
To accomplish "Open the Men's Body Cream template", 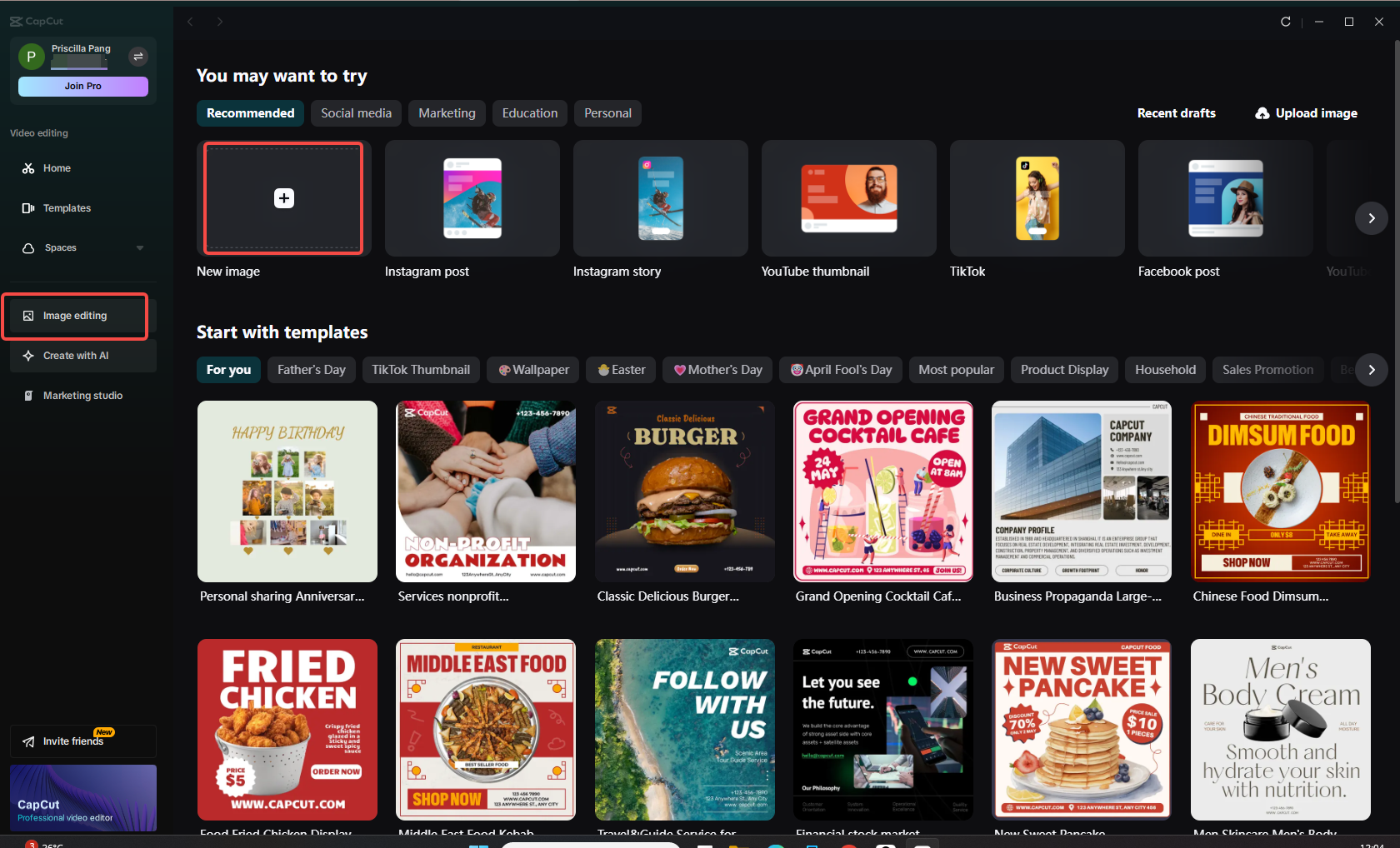I will click(x=1281, y=730).
